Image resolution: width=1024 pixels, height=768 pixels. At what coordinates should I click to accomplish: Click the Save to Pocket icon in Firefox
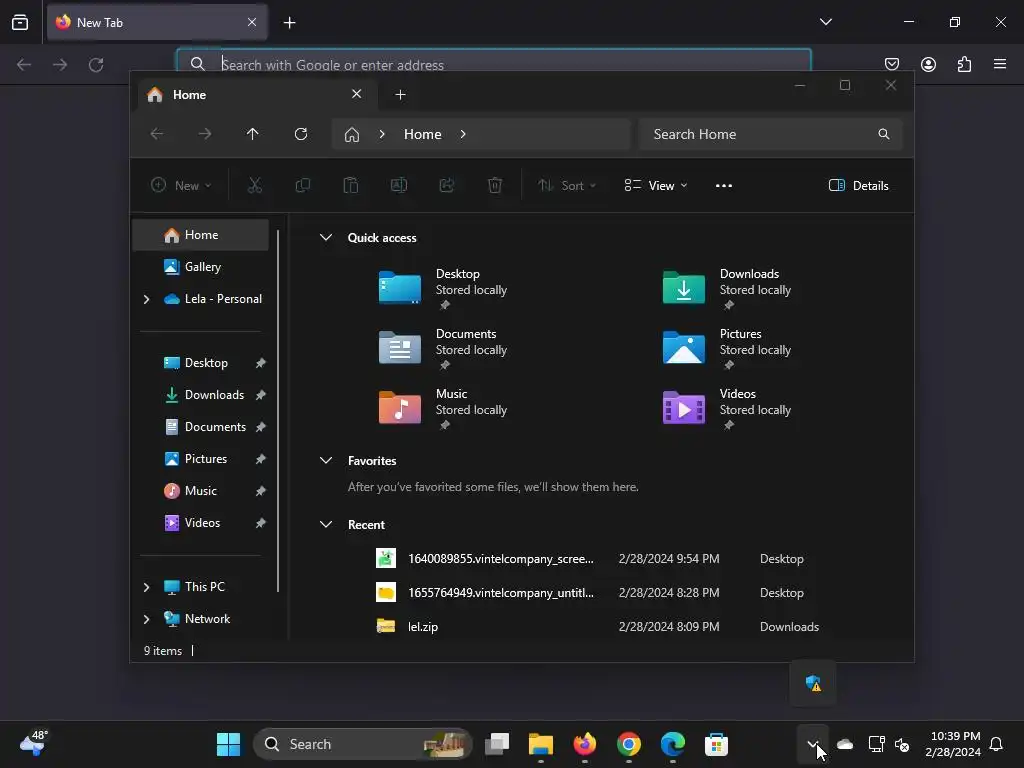(892, 64)
